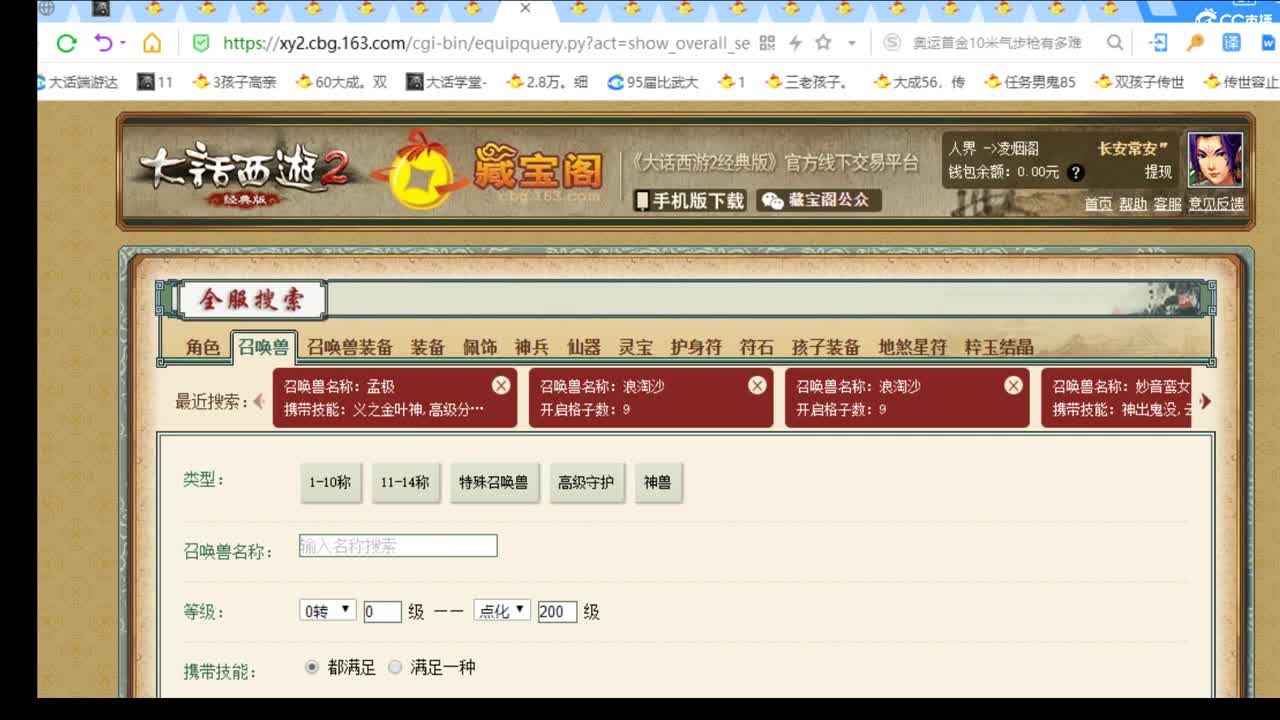Click the lightning speed-mode icon
Screen dimensions: 1280x720
pos(796,43)
